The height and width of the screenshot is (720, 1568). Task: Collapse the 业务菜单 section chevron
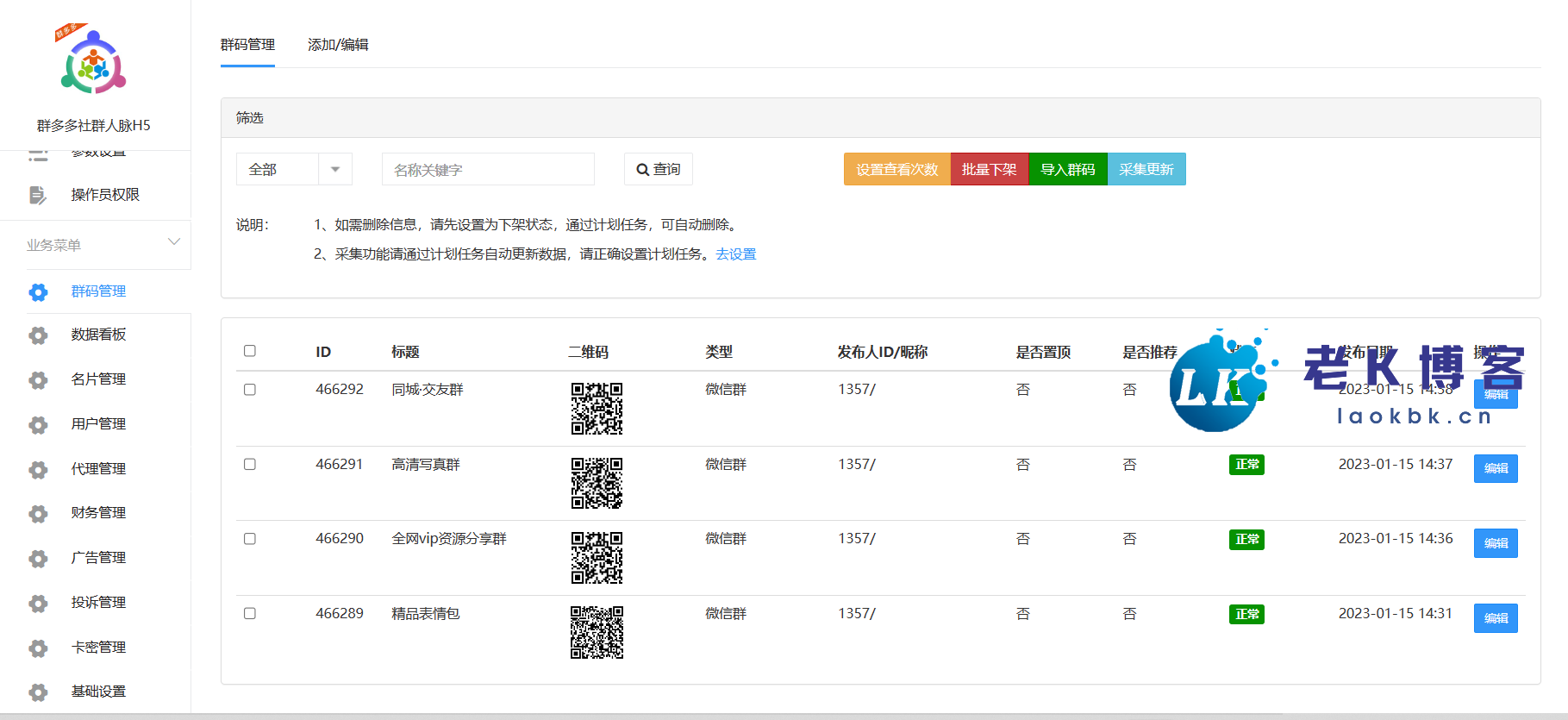click(x=174, y=242)
